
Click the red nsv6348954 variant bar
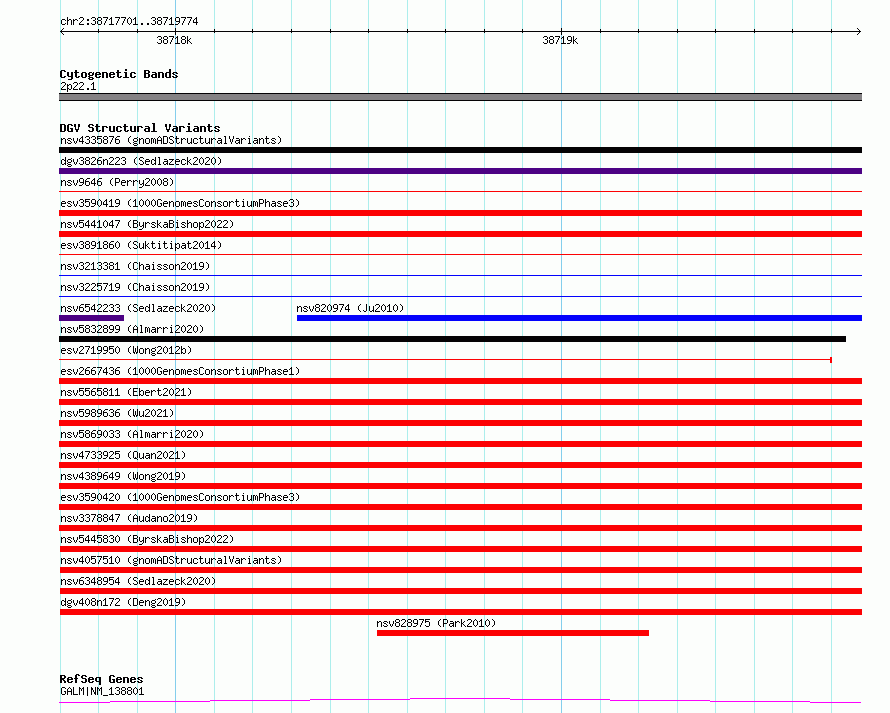pyautogui.click(x=460, y=591)
